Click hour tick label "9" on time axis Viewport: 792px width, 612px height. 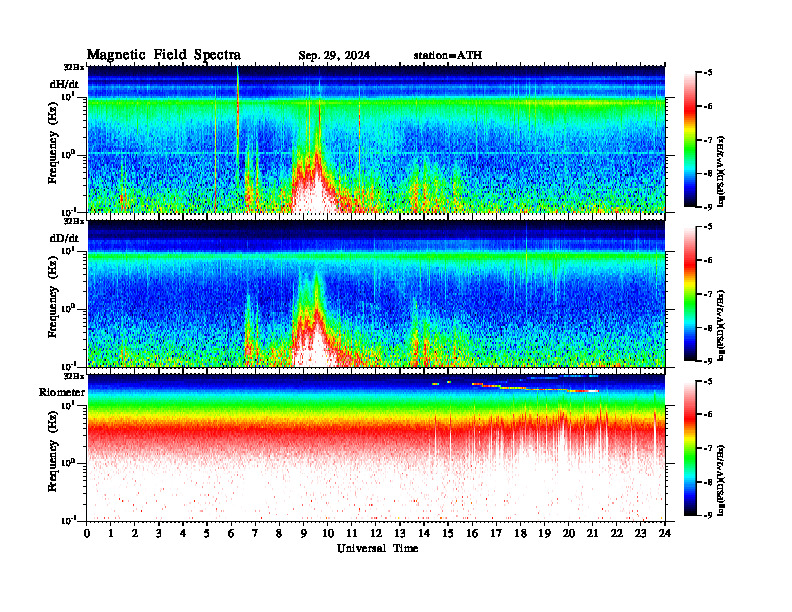[x=304, y=533]
